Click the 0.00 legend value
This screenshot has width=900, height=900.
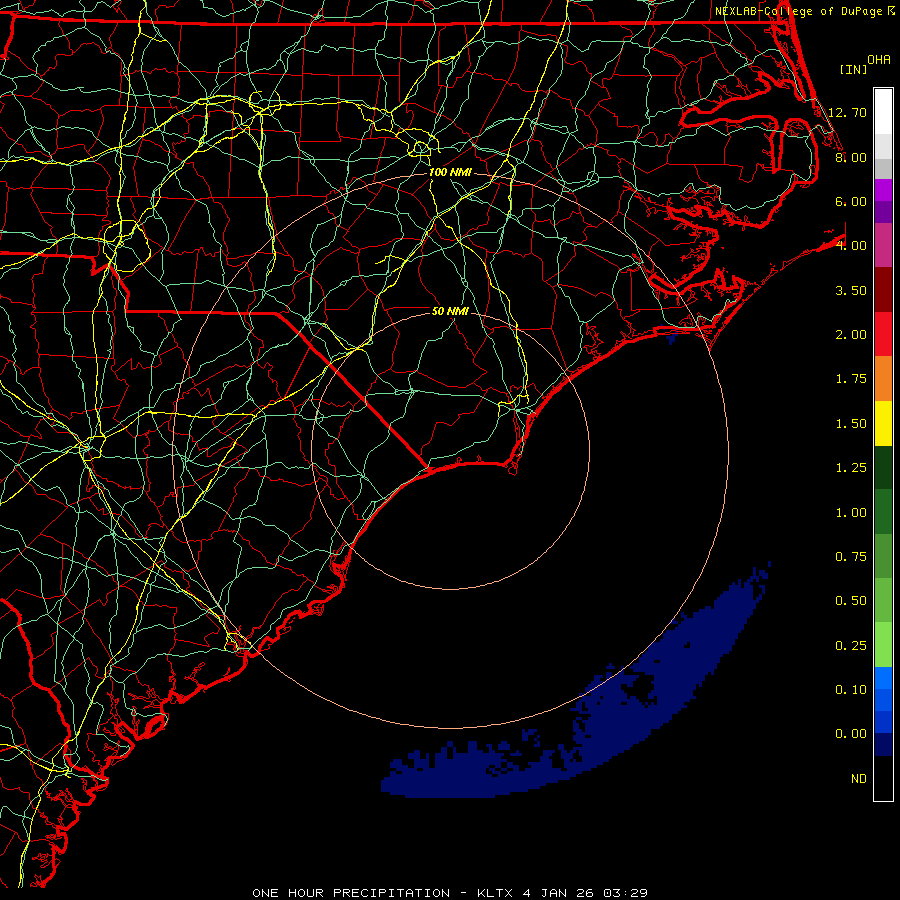point(851,734)
